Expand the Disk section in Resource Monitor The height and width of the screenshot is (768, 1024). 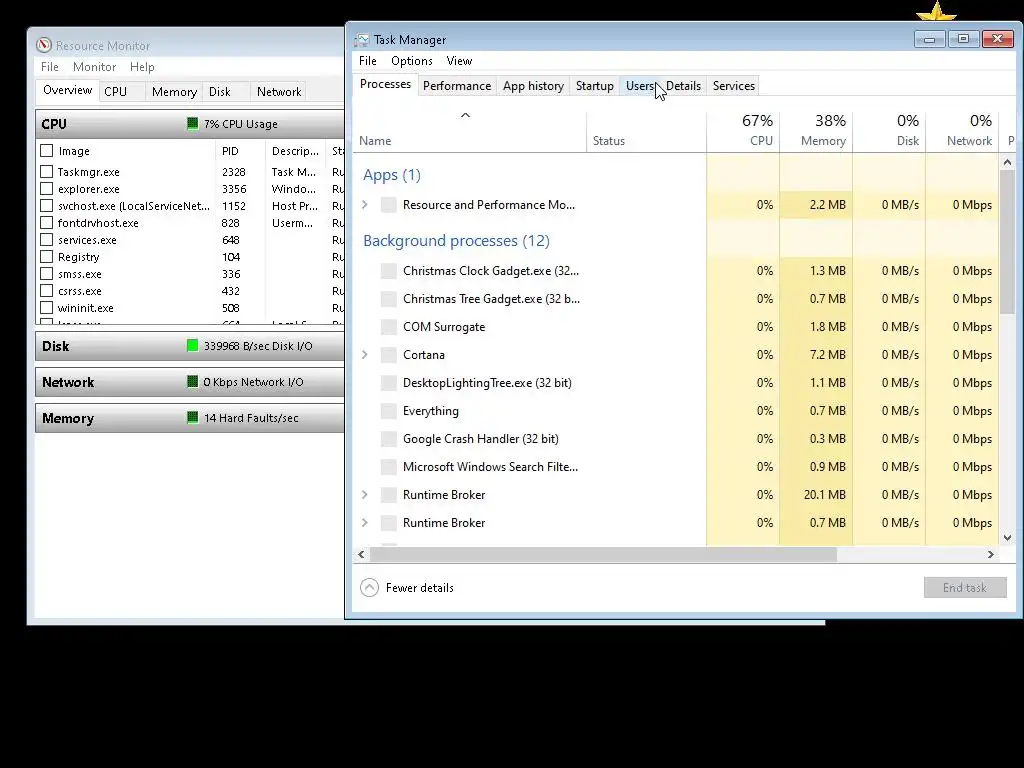[190, 346]
